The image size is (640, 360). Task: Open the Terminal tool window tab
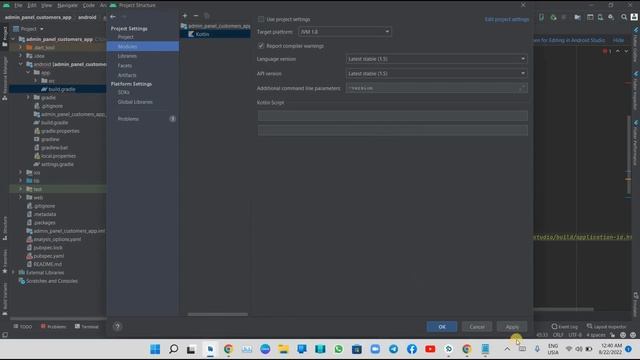[87, 327]
